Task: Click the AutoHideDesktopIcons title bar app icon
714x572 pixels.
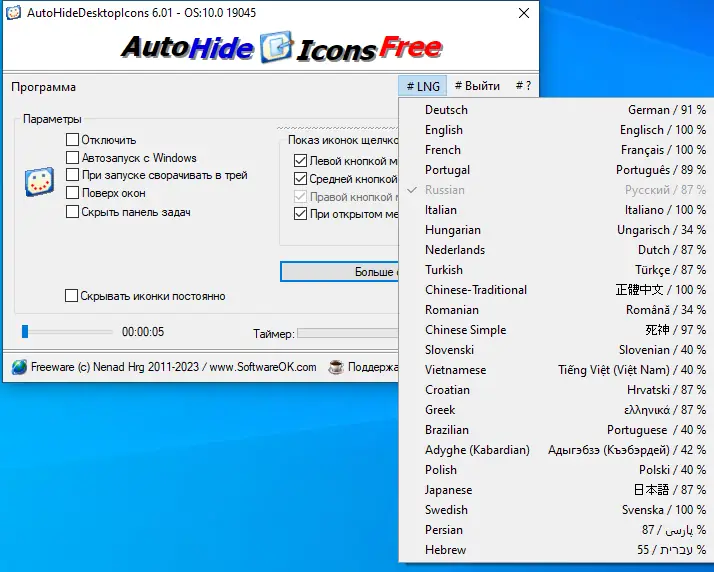Action: pos(13,12)
